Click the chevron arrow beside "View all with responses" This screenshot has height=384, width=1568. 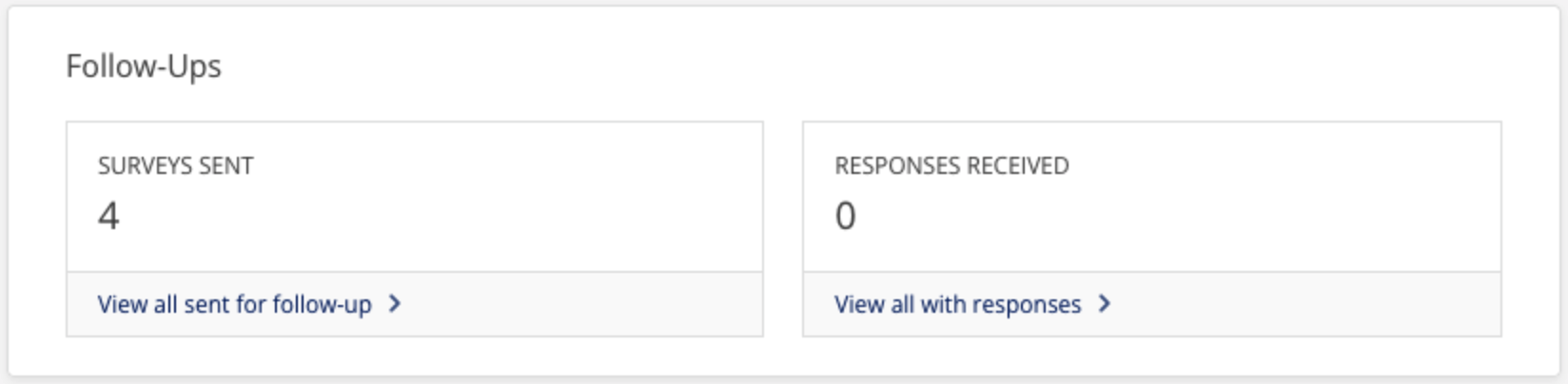click(1105, 304)
